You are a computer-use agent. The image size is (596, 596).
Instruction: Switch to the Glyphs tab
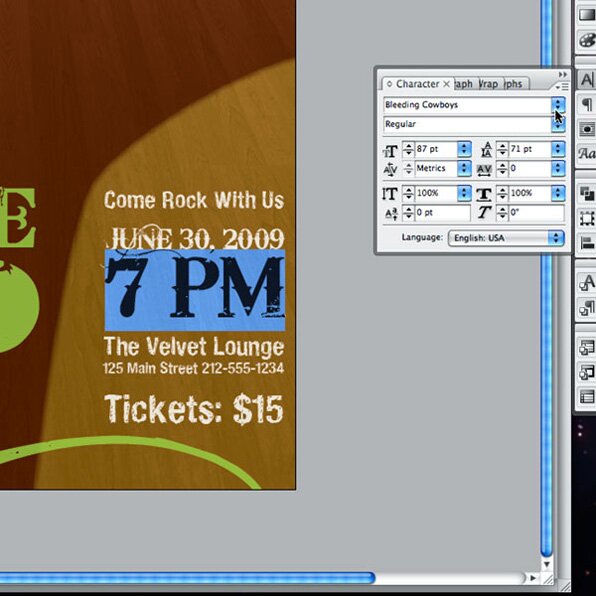click(515, 84)
